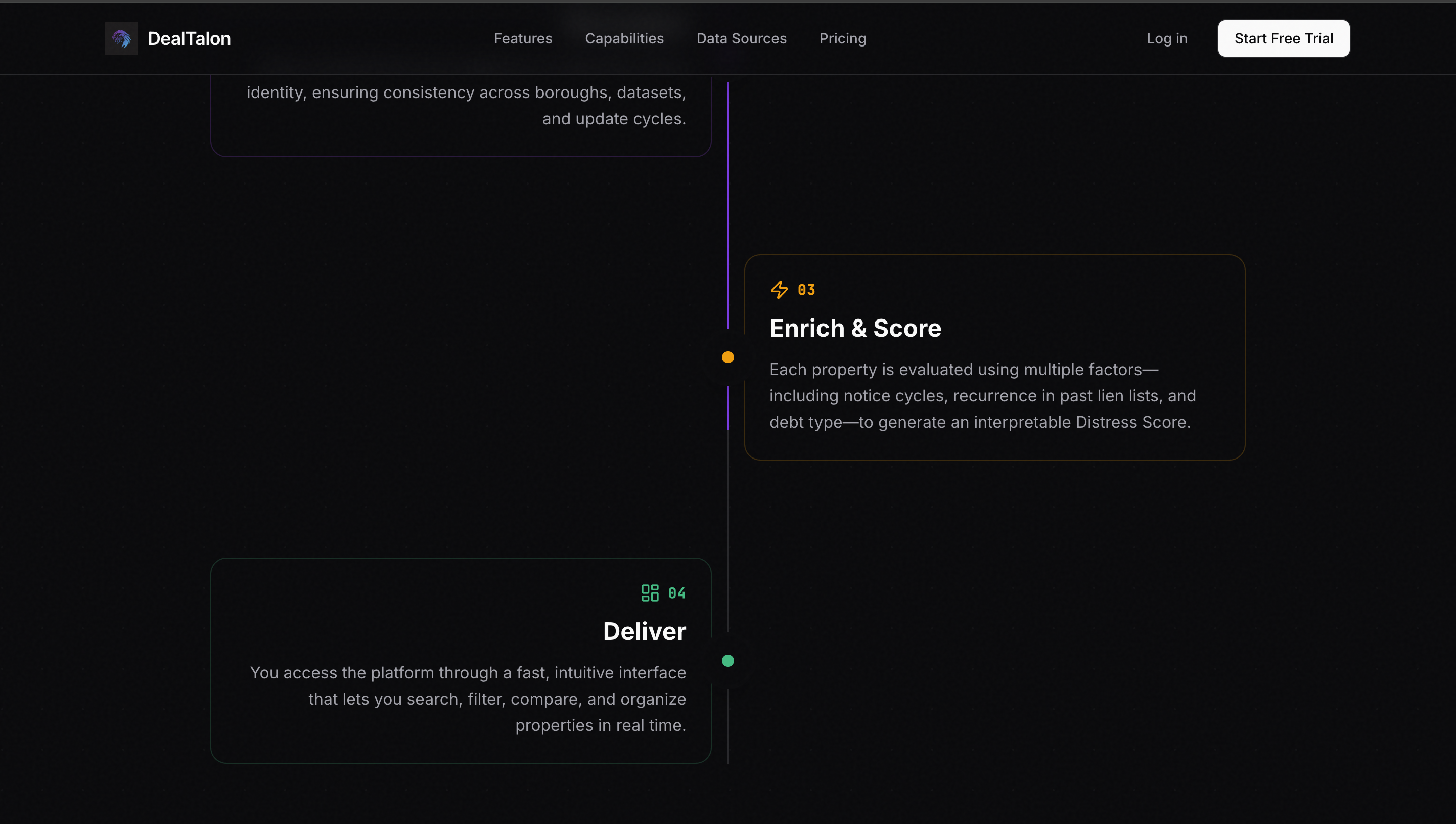
Task: Click the DealTalon eagle logo icon
Action: point(121,38)
